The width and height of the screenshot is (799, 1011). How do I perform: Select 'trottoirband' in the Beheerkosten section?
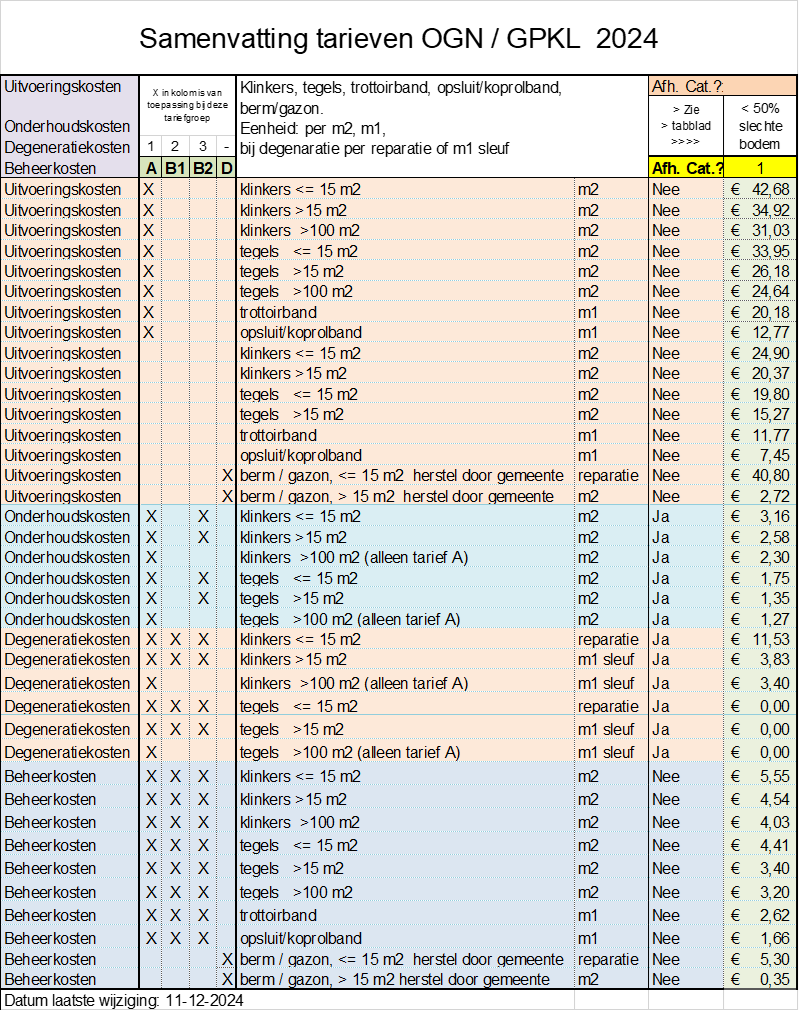[x=278, y=915]
